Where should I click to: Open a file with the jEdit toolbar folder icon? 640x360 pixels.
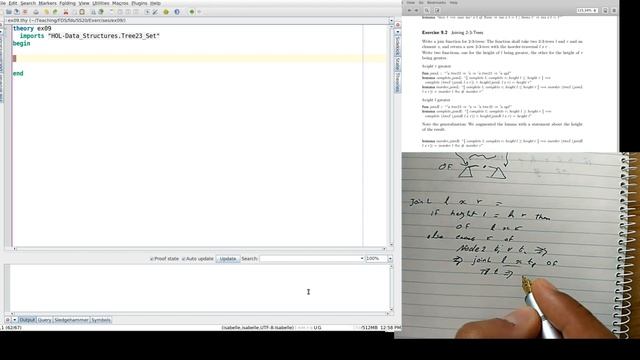click(x=9, y=12)
